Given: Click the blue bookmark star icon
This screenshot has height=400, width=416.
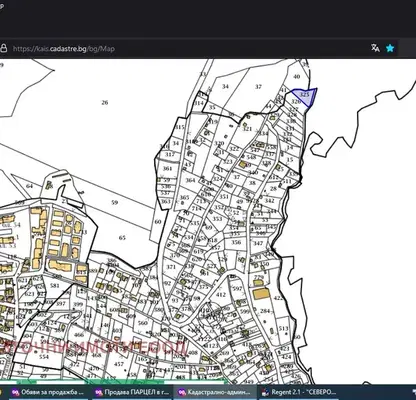Looking at the screenshot, I should click(390, 48).
